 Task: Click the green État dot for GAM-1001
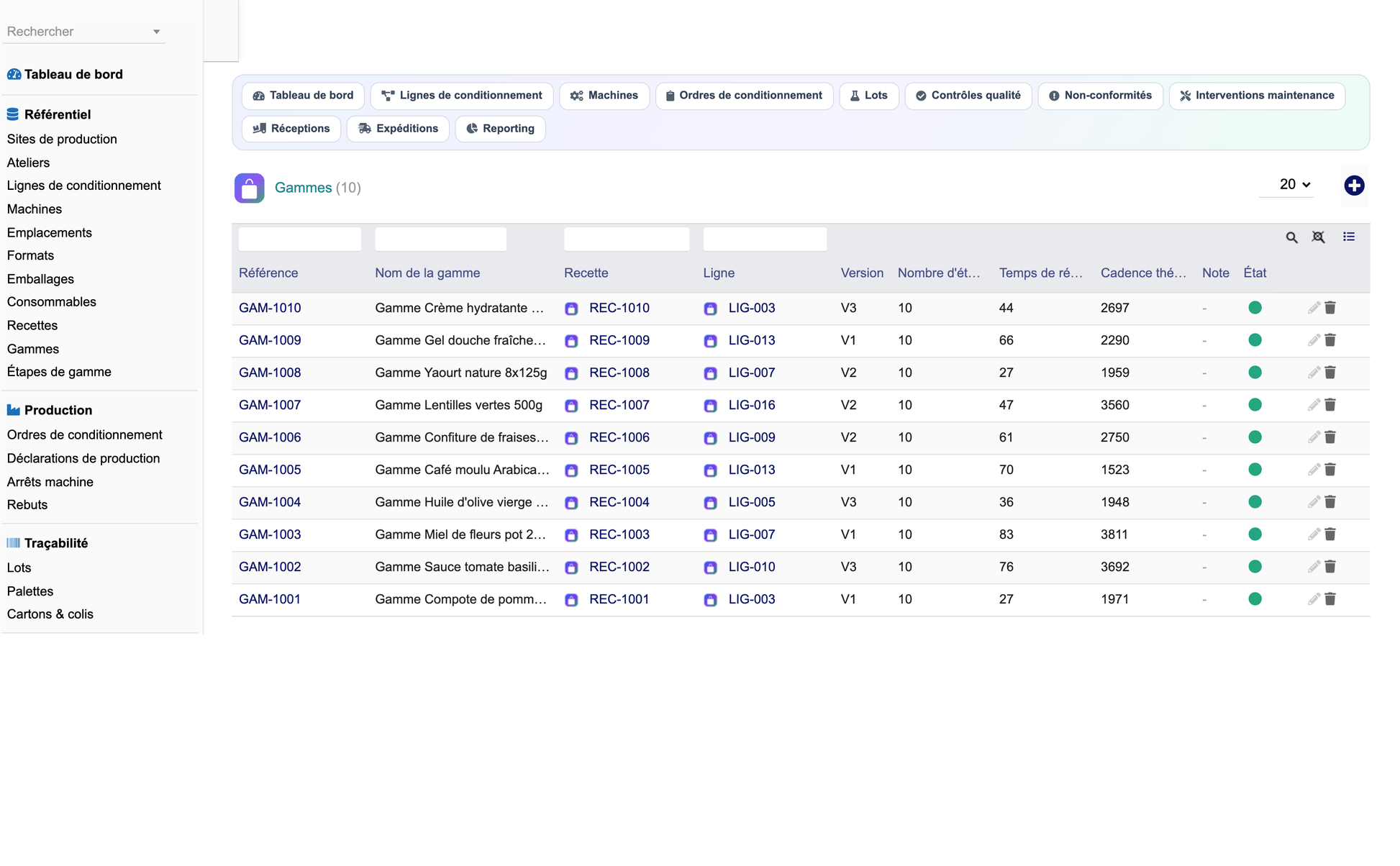[1255, 599]
